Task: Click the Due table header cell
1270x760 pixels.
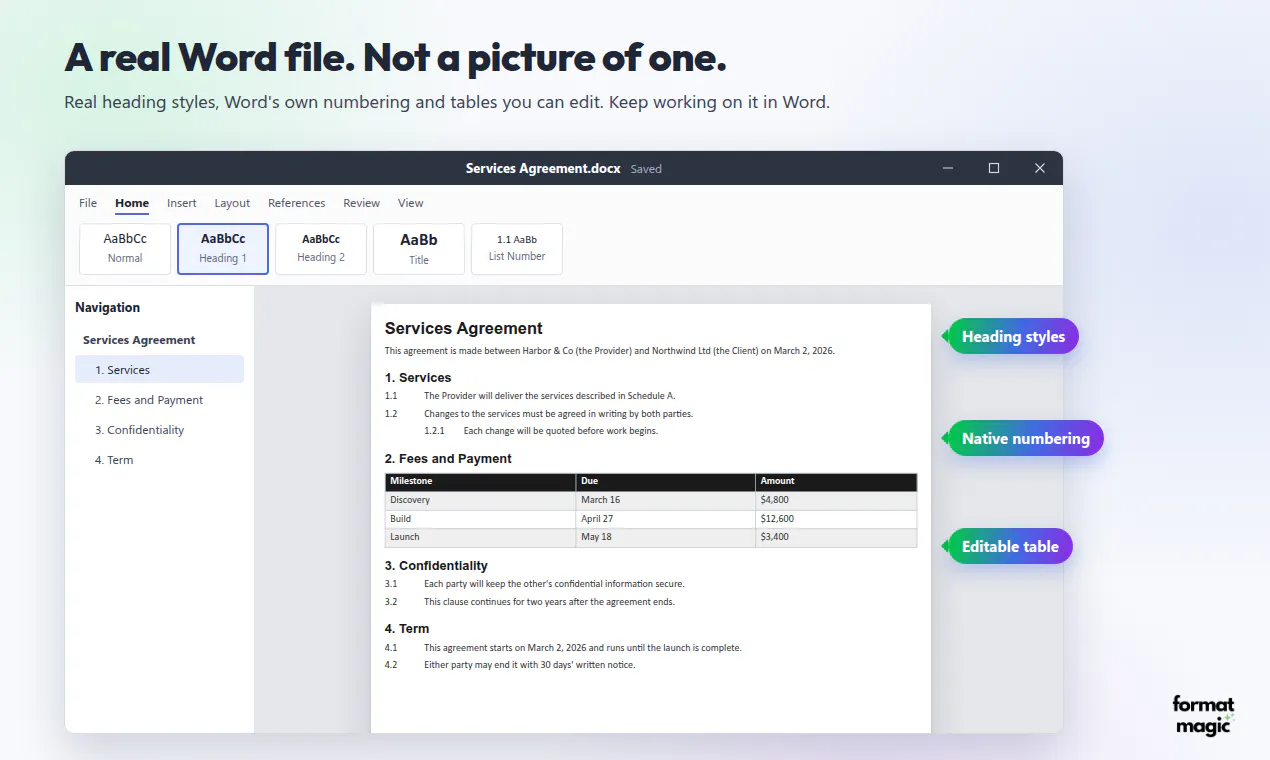Action: 666,482
